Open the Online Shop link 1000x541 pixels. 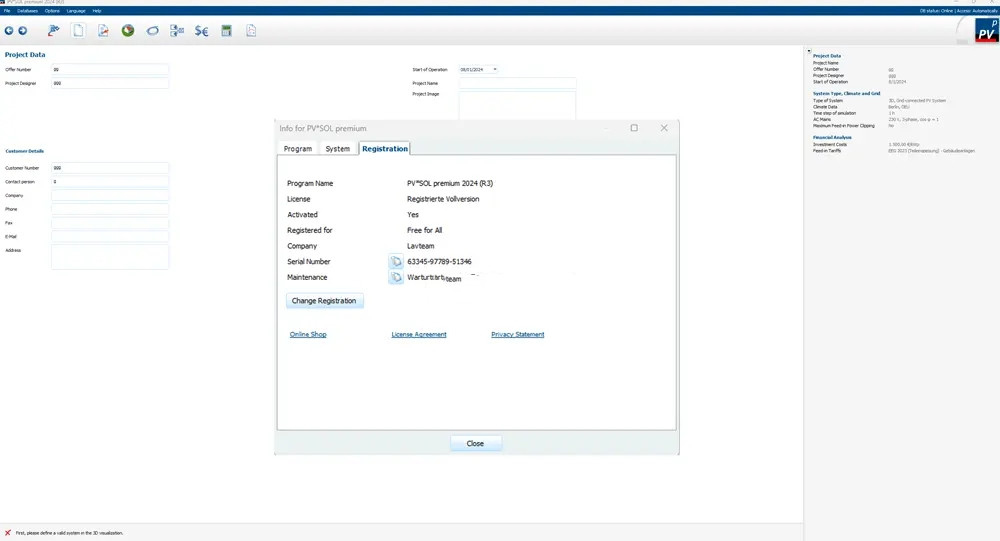(x=308, y=334)
